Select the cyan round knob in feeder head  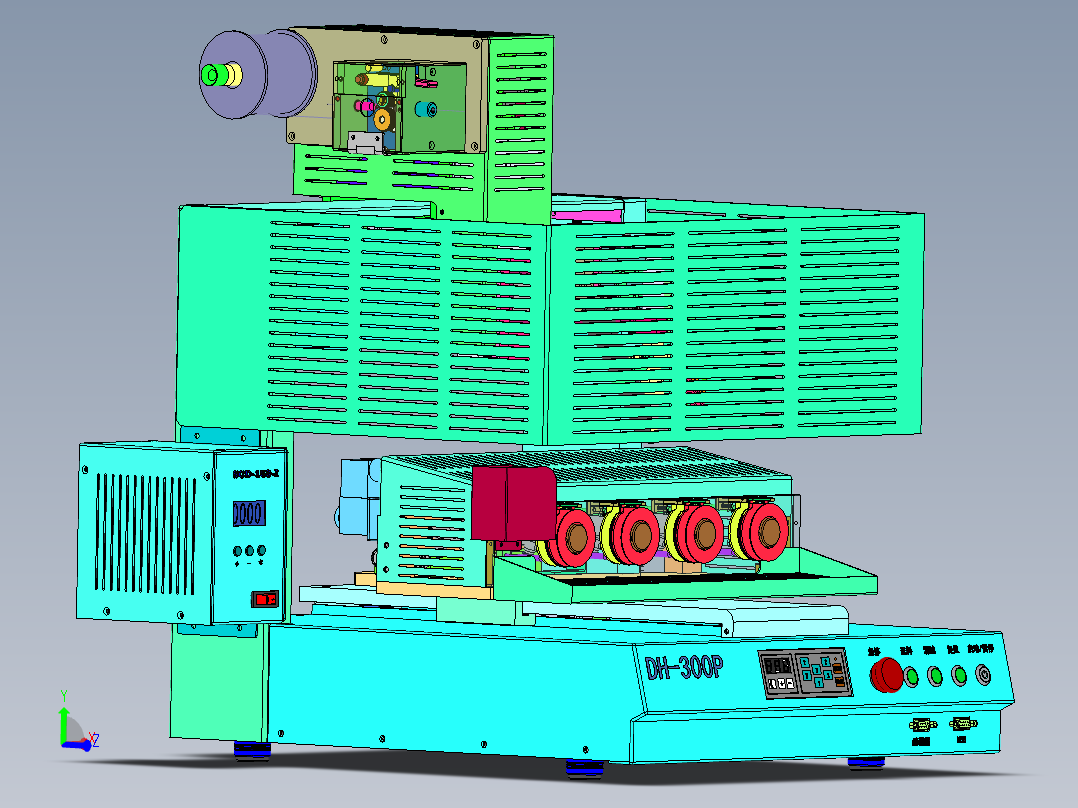pyautogui.click(x=426, y=109)
